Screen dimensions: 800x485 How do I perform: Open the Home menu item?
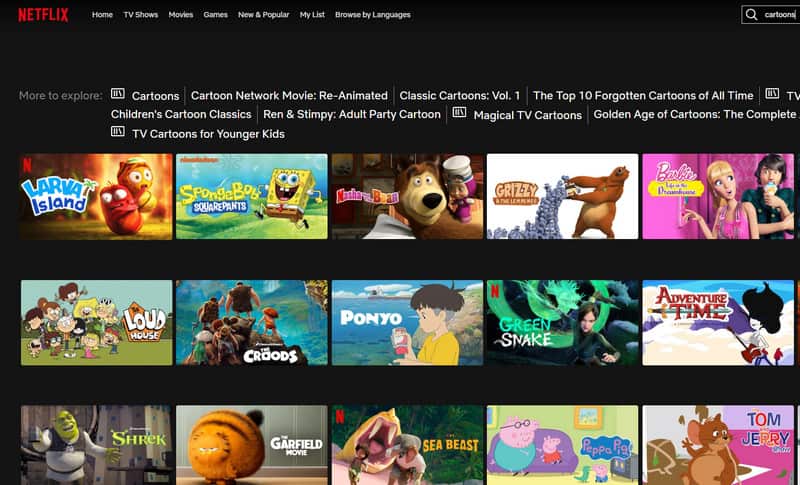tap(102, 15)
